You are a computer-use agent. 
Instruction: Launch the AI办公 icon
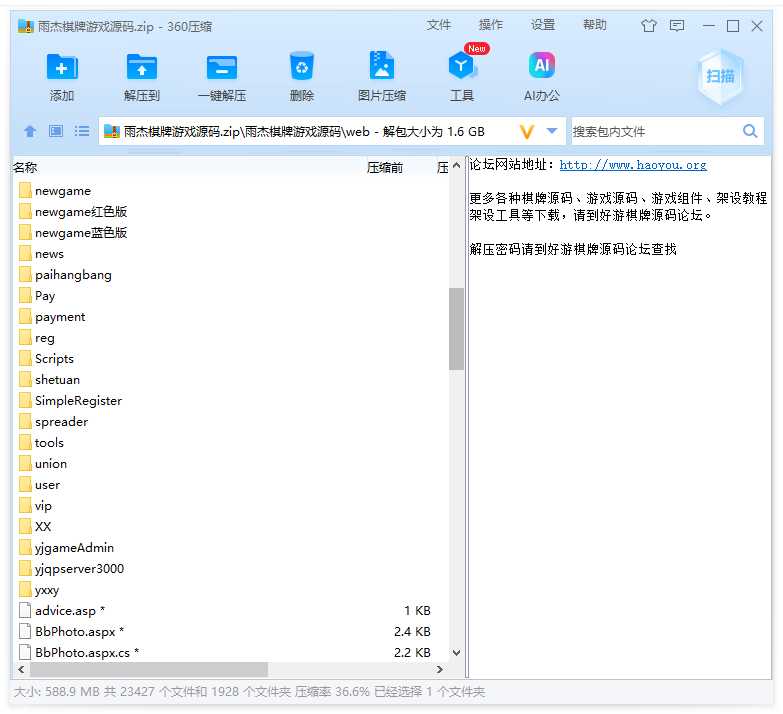tap(542, 65)
